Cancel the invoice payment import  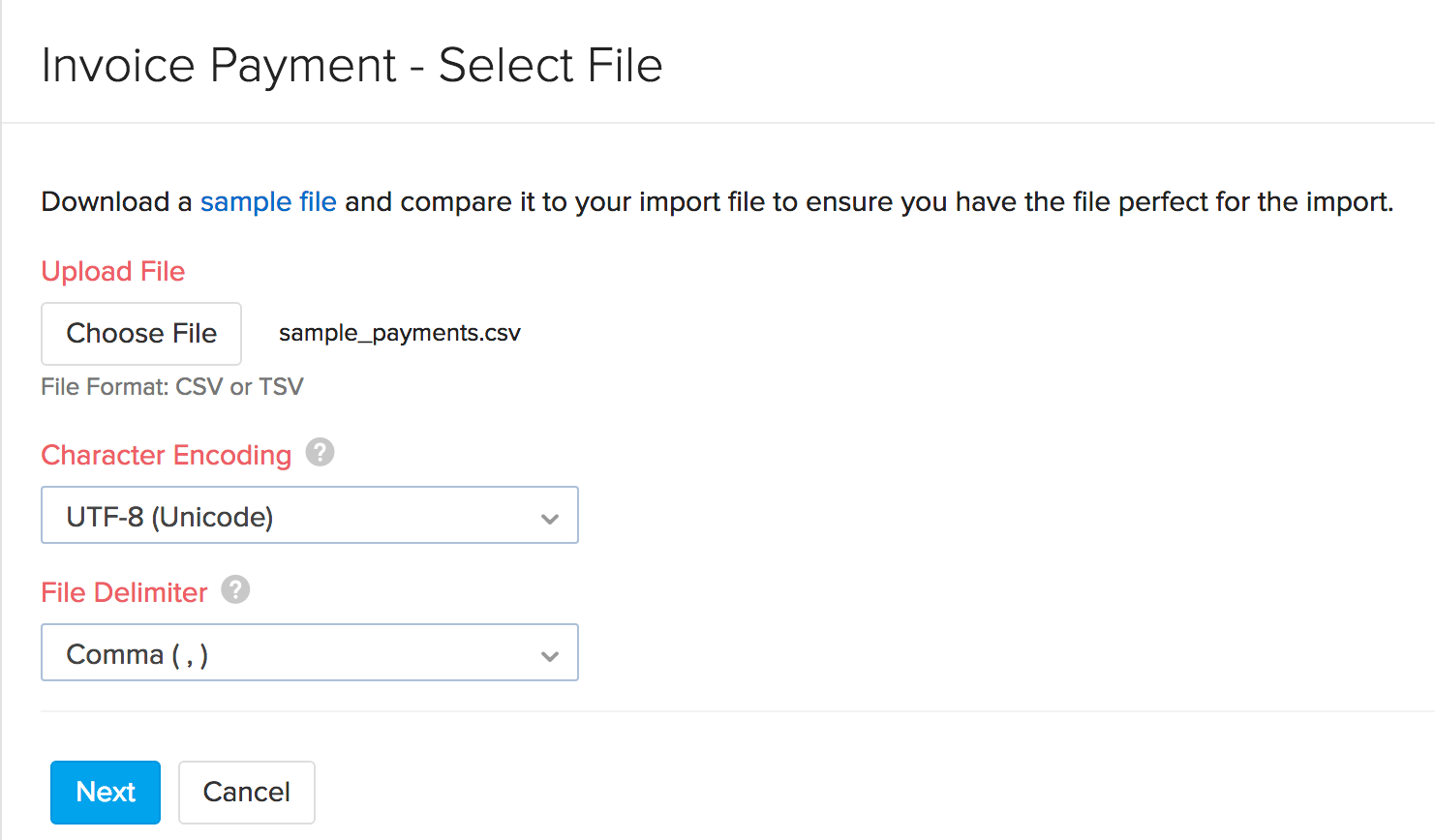click(246, 792)
